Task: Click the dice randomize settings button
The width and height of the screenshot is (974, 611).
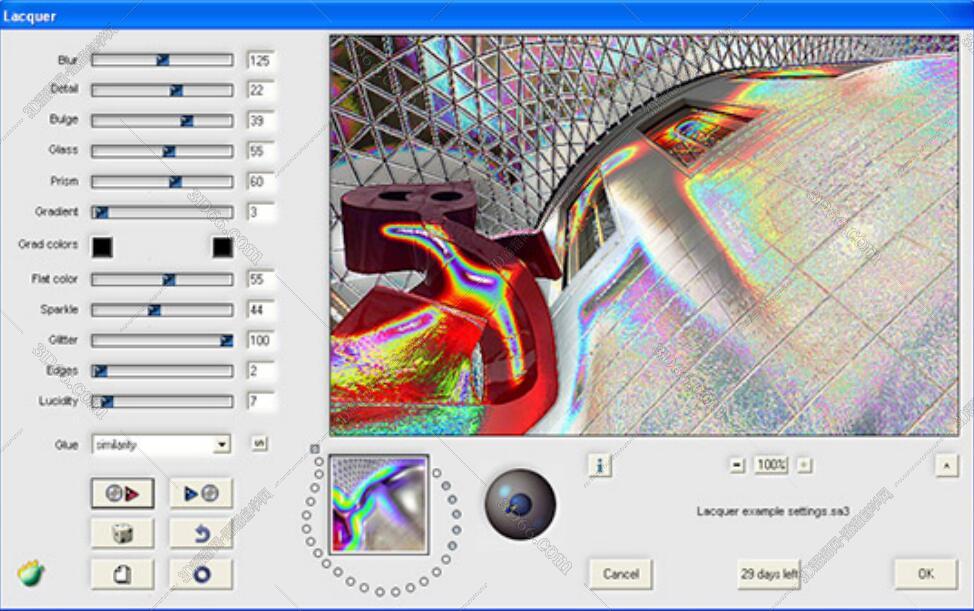Action: pos(122,534)
